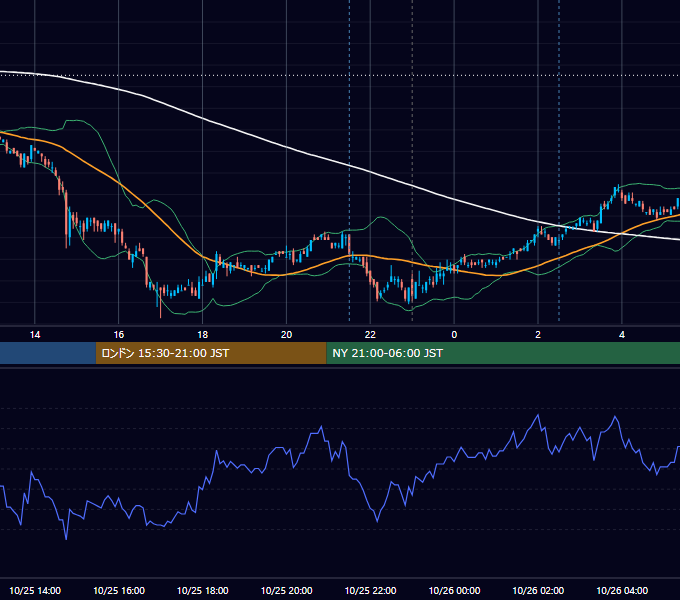Click the 10/25 18:00 date label
This screenshot has height=600, width=680.
pyautogui.click(x=203, y=590)
